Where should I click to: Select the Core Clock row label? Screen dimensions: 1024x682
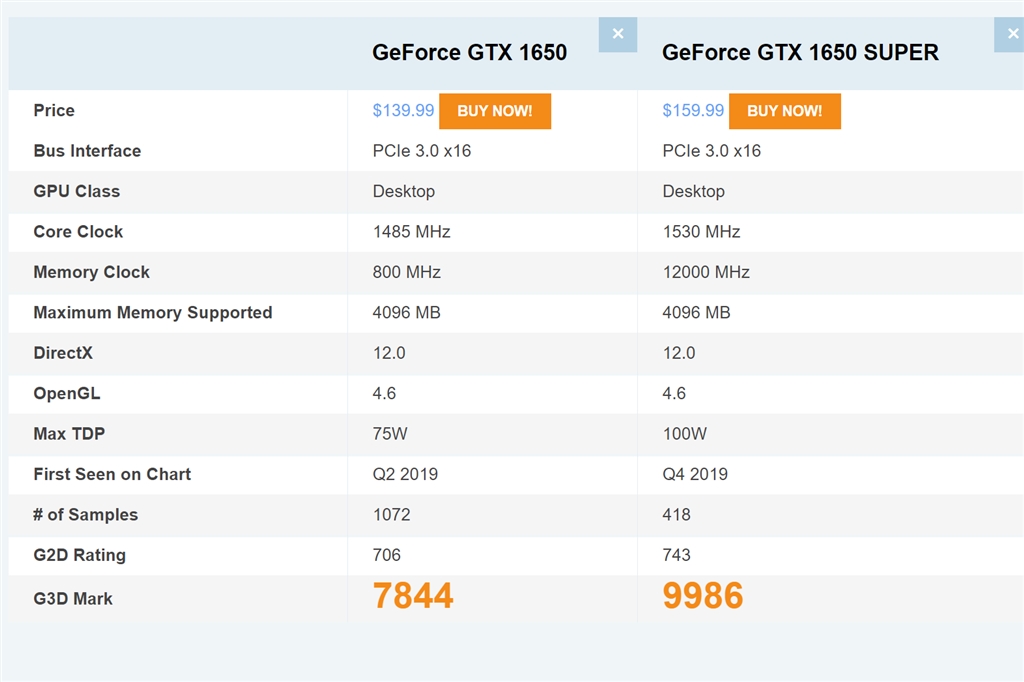(78, 232)
